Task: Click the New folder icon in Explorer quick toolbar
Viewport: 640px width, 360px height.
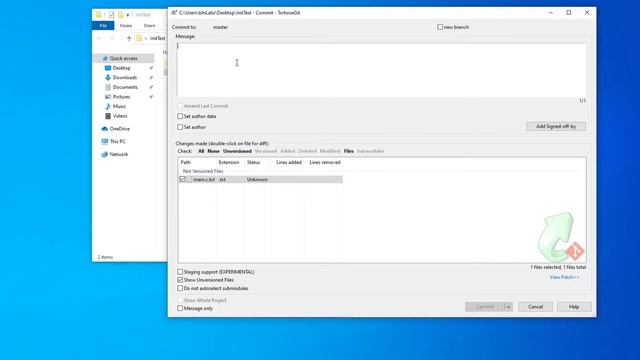Action: coord(120,15)
